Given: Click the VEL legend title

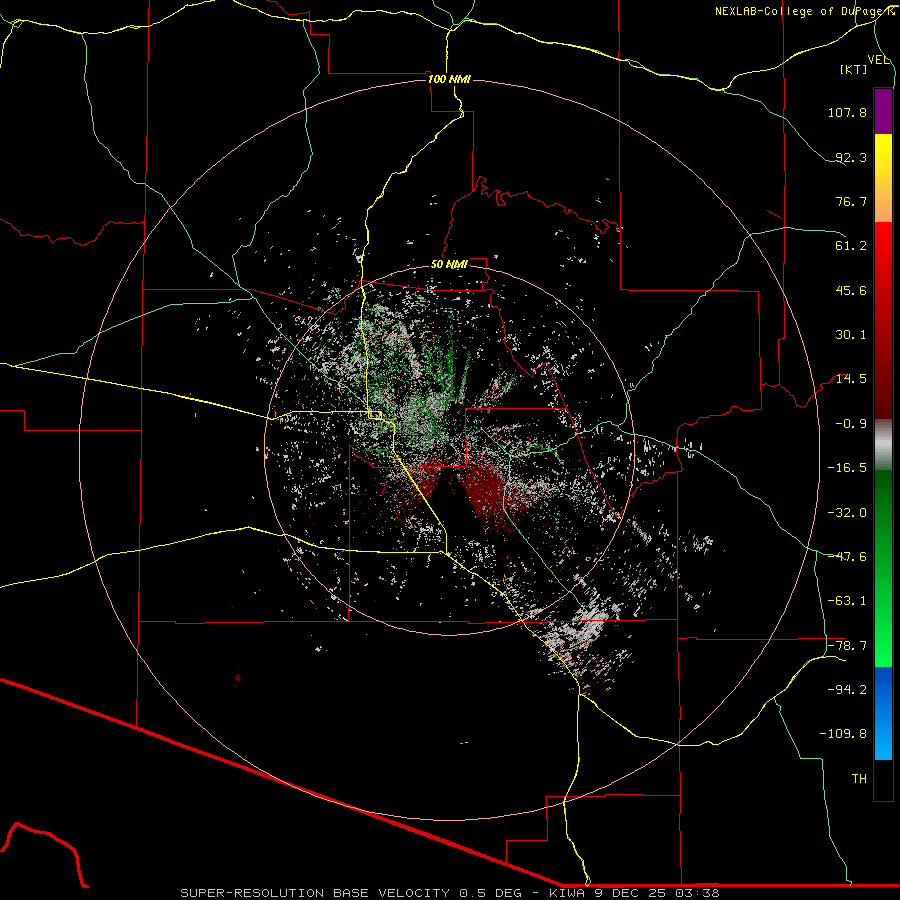Looking at the screenshot, I should (x=878, y=60).
